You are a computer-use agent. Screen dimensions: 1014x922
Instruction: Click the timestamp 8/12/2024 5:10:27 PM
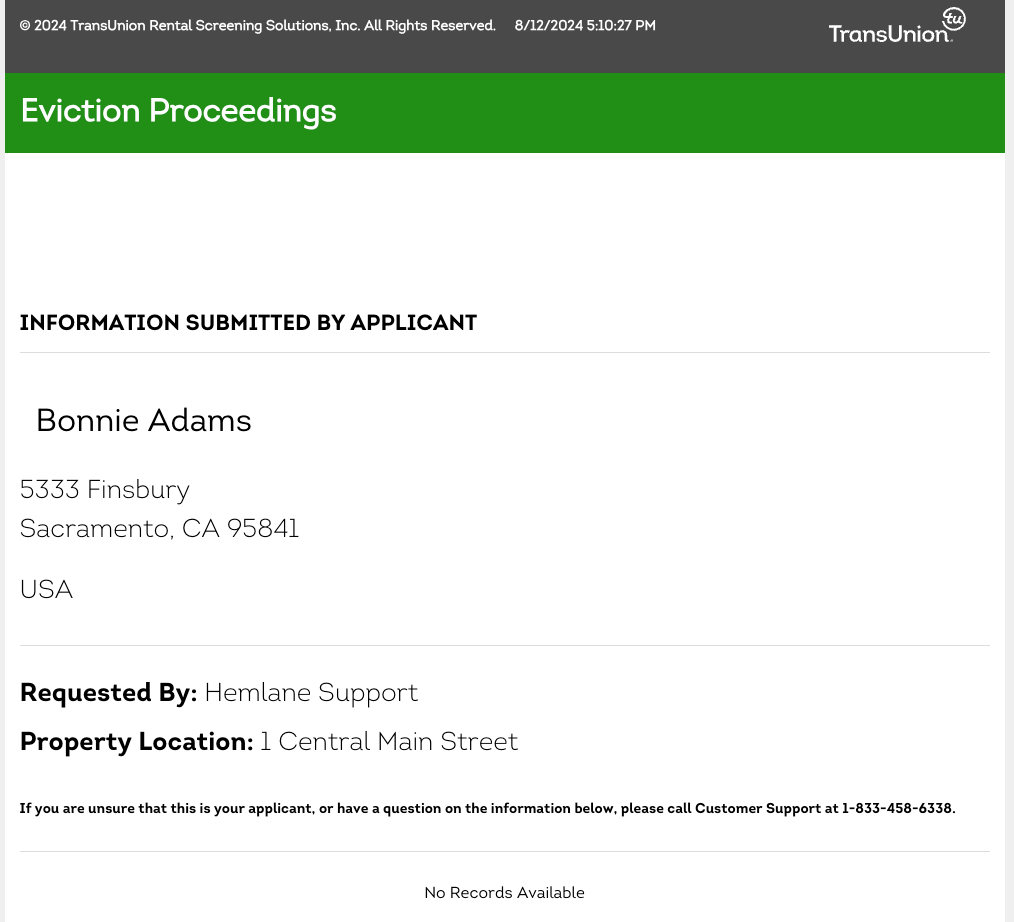[585, 26]
